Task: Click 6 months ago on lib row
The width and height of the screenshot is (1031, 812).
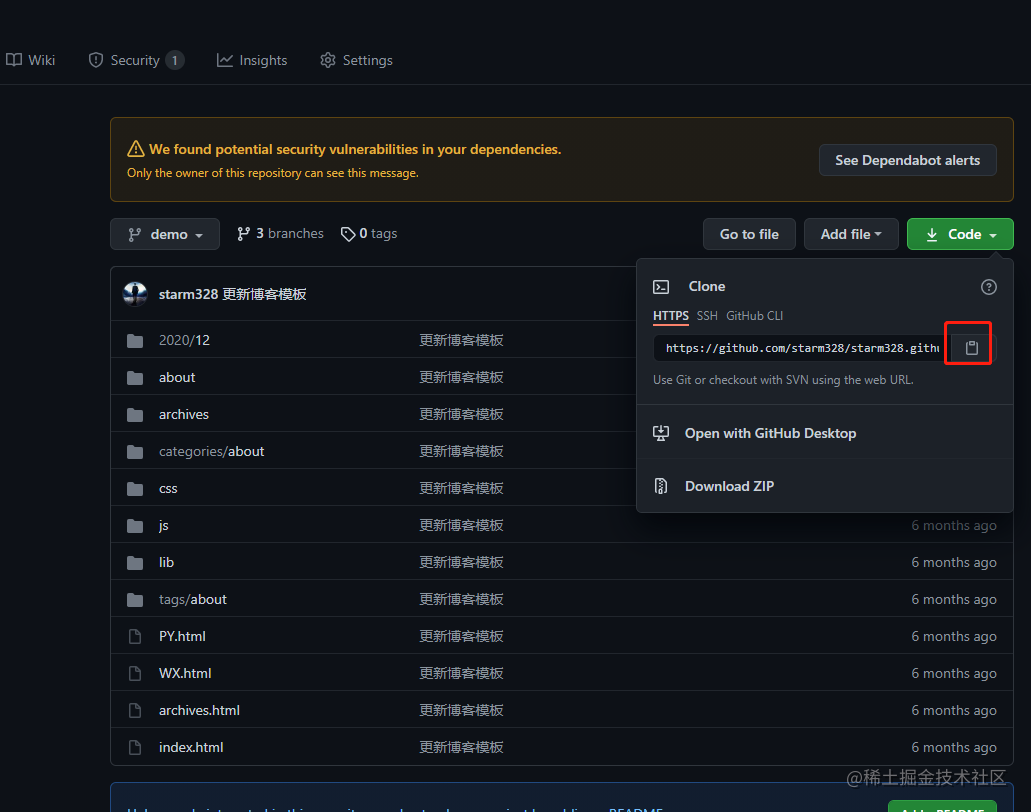Action: 953,562
